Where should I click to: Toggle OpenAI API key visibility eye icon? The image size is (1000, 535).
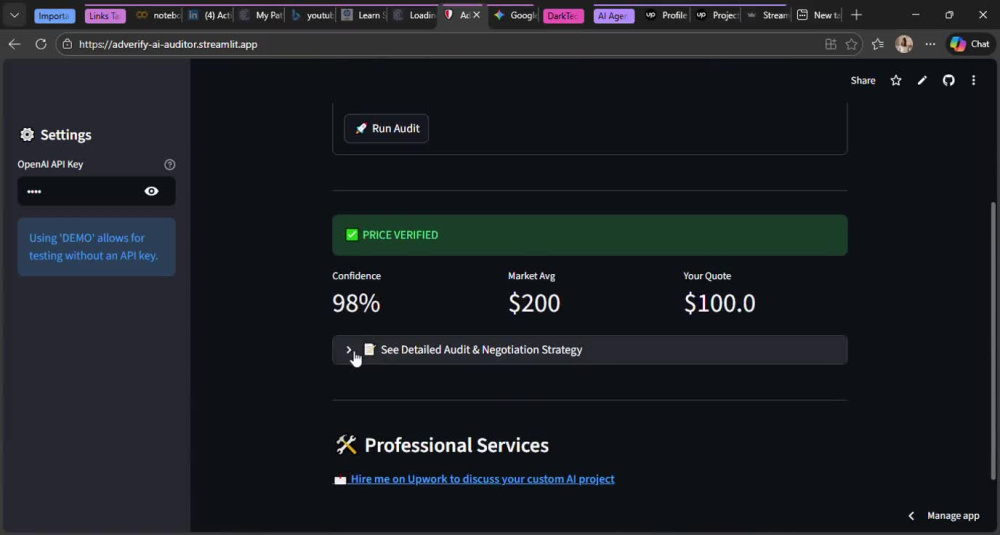click(151, 191)
